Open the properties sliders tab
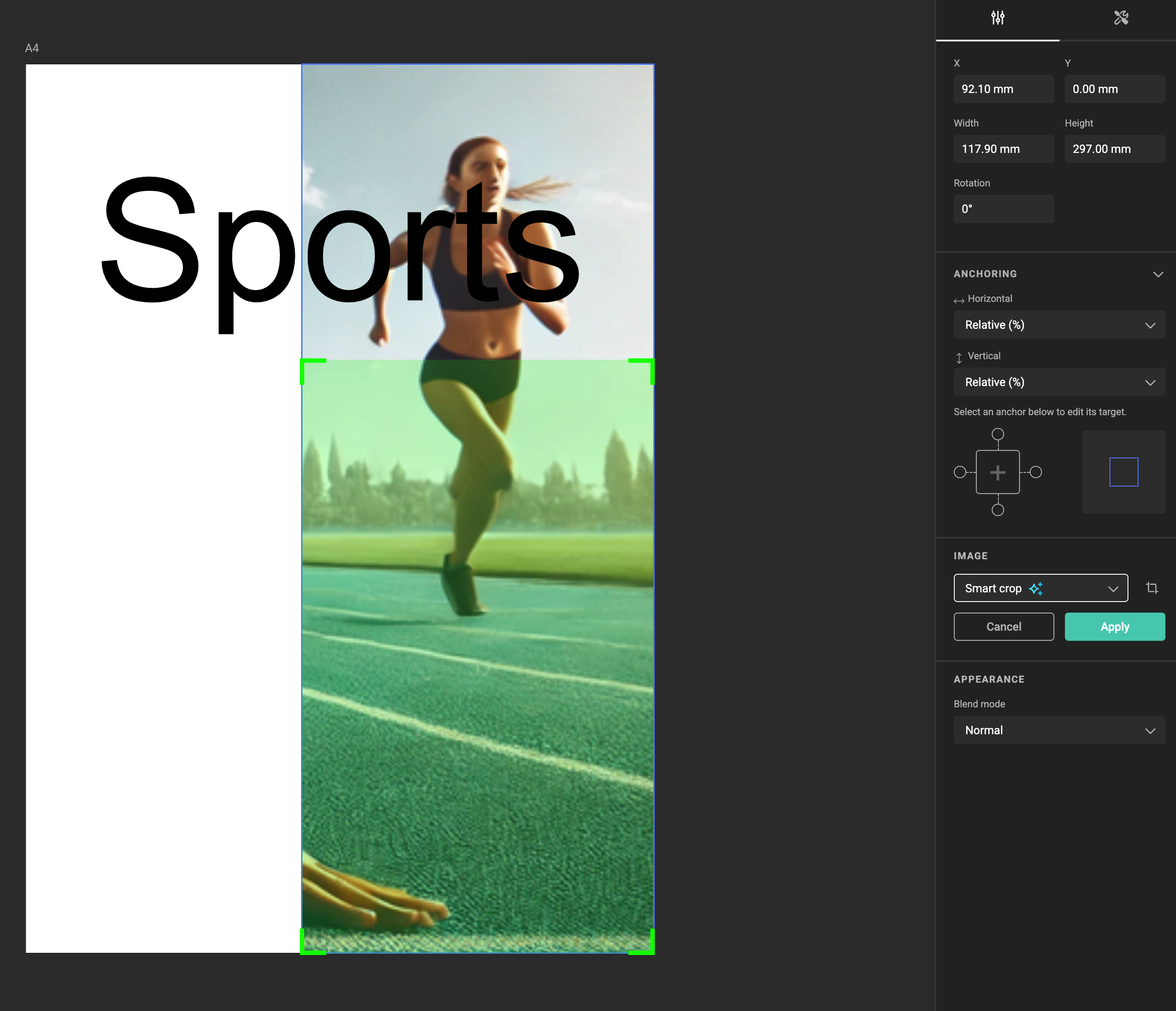 [997, 18]
